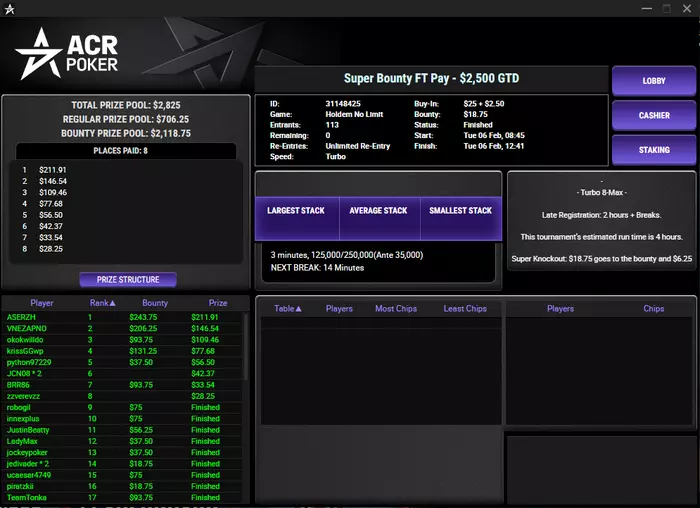
Task: Show the Prize Structure
Action: coord(128,279)
